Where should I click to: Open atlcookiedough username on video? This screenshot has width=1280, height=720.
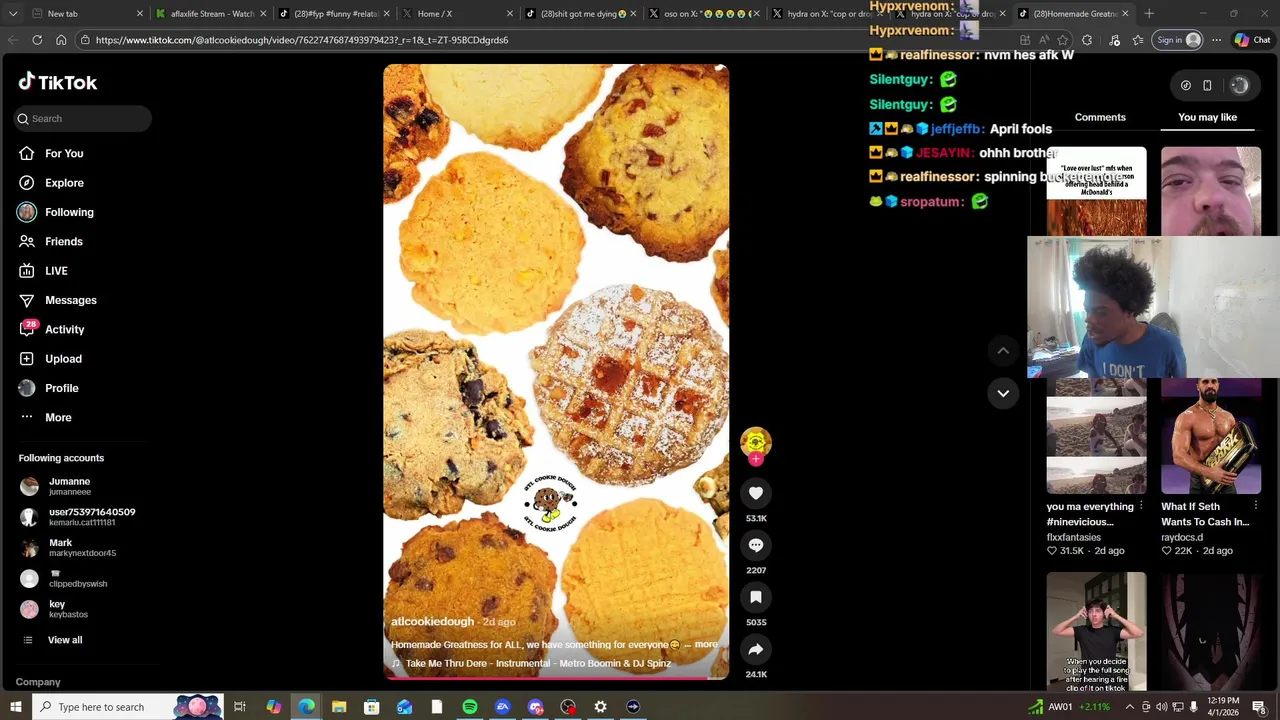click(x=432, y=621)
